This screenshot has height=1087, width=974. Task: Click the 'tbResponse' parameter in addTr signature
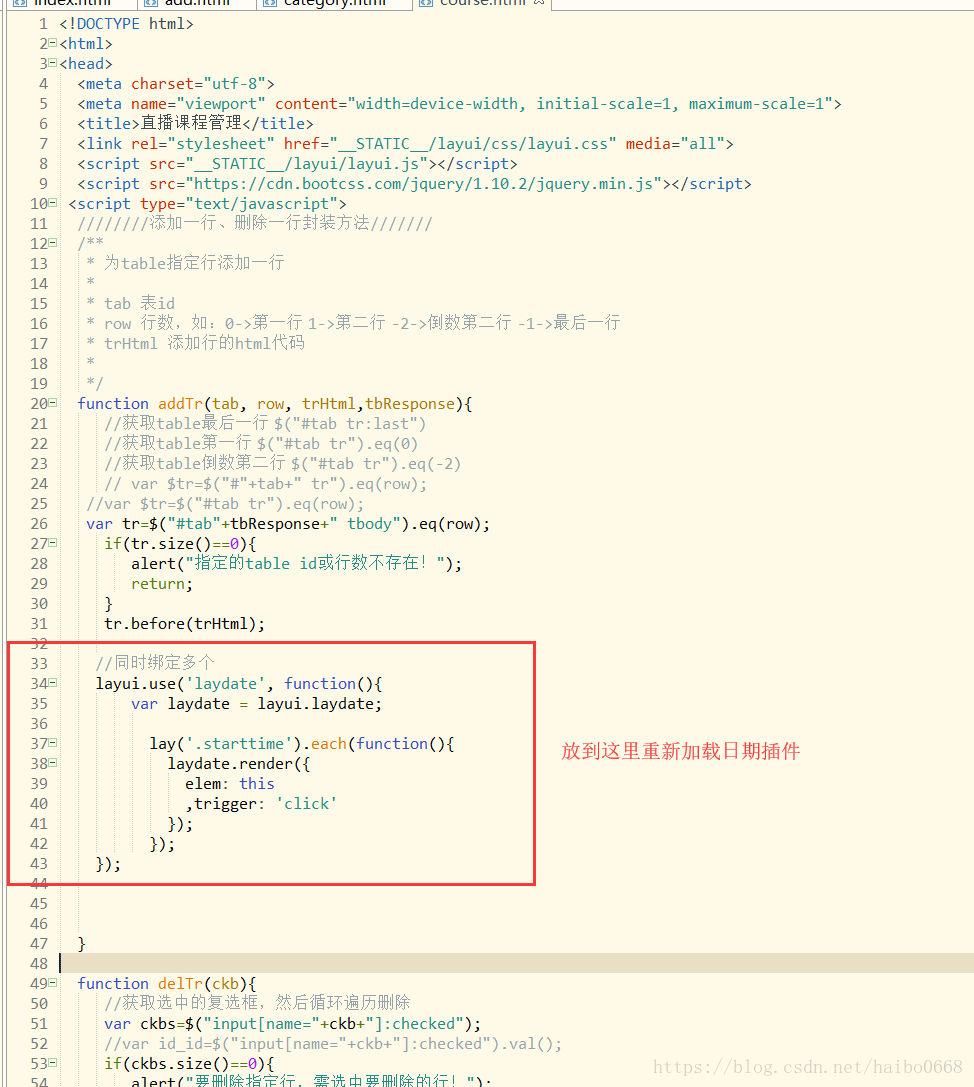click(x=410, y=403)
